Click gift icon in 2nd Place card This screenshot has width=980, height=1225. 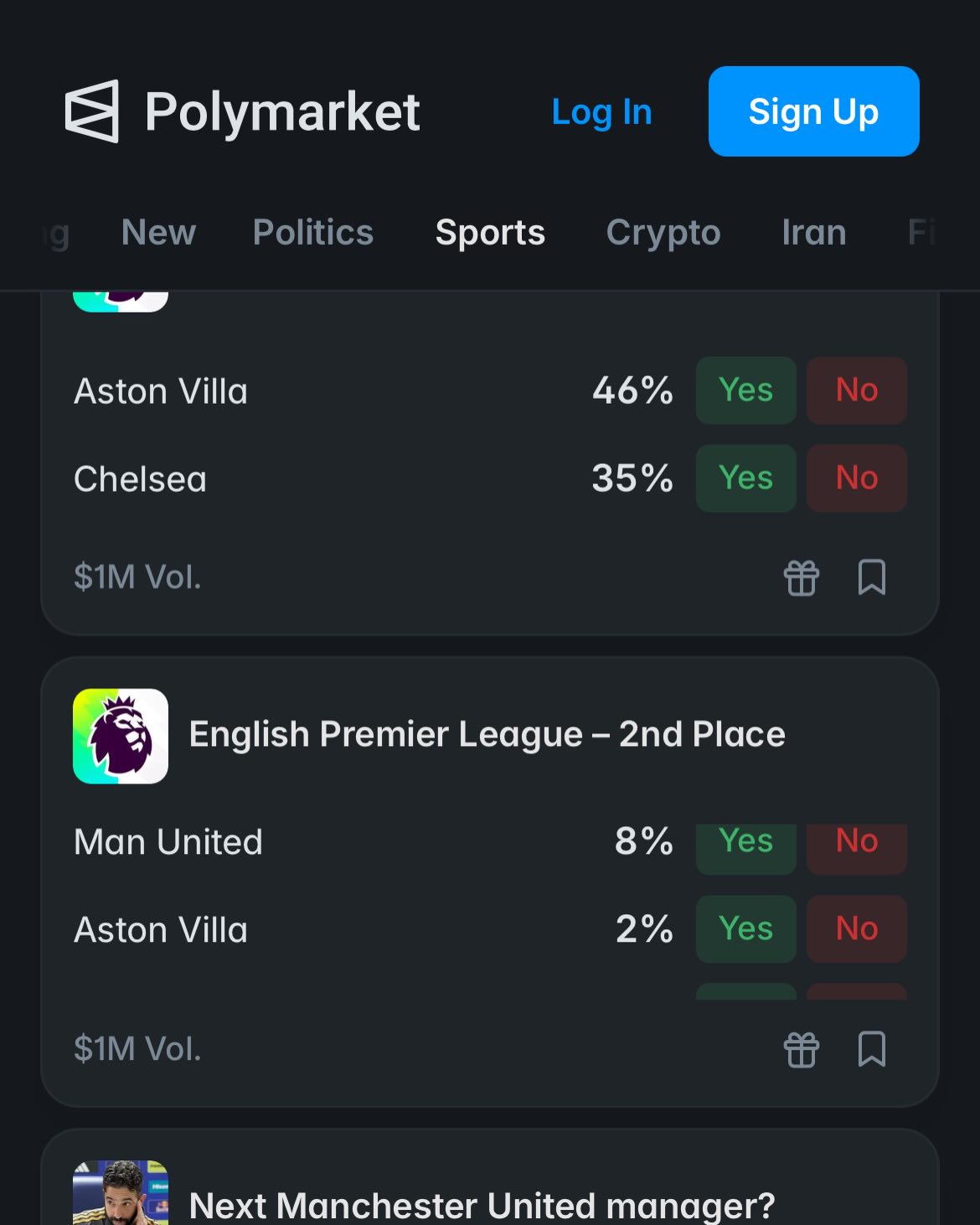tap(801, 1049)
